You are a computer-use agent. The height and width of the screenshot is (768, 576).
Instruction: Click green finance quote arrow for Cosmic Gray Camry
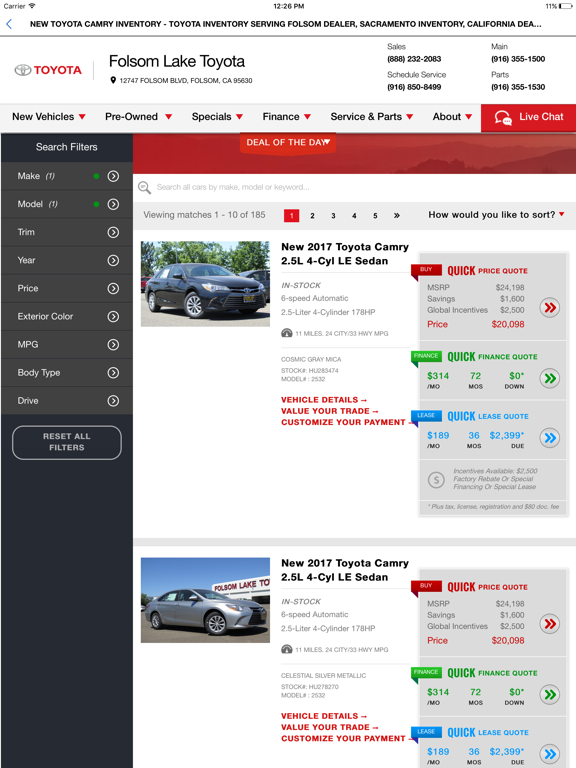pos(550,378)
